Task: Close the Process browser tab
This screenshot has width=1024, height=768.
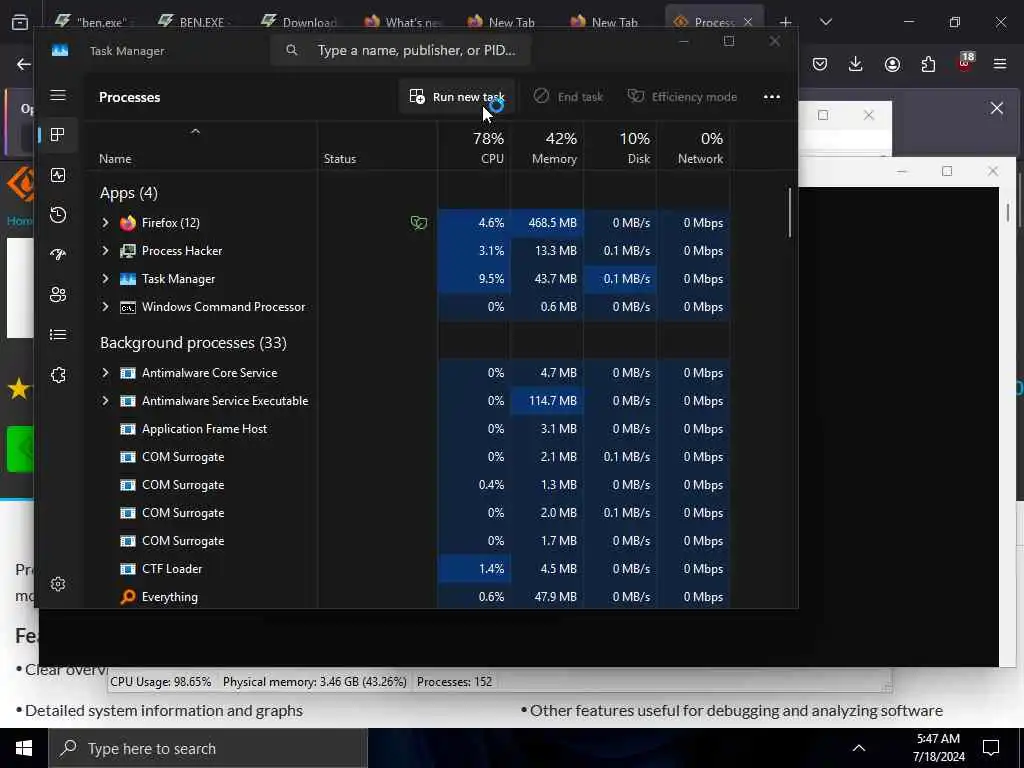Action: (x=748, y=22)
